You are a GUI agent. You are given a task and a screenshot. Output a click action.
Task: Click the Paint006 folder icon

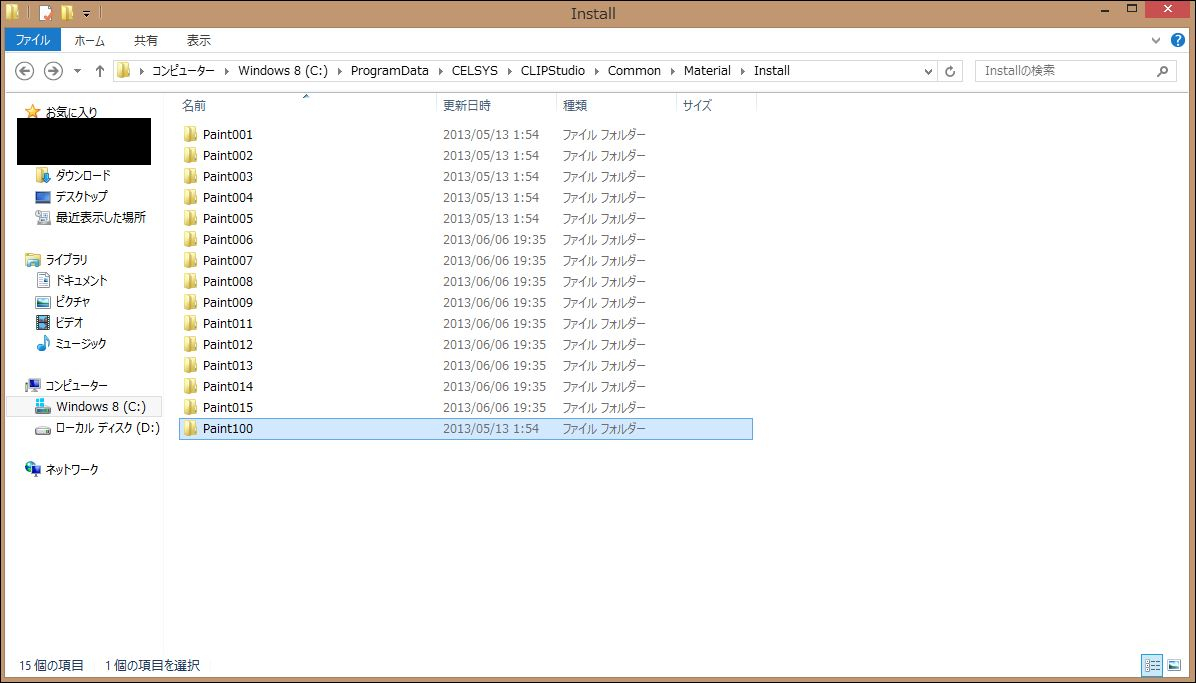(x=190, y=239)
